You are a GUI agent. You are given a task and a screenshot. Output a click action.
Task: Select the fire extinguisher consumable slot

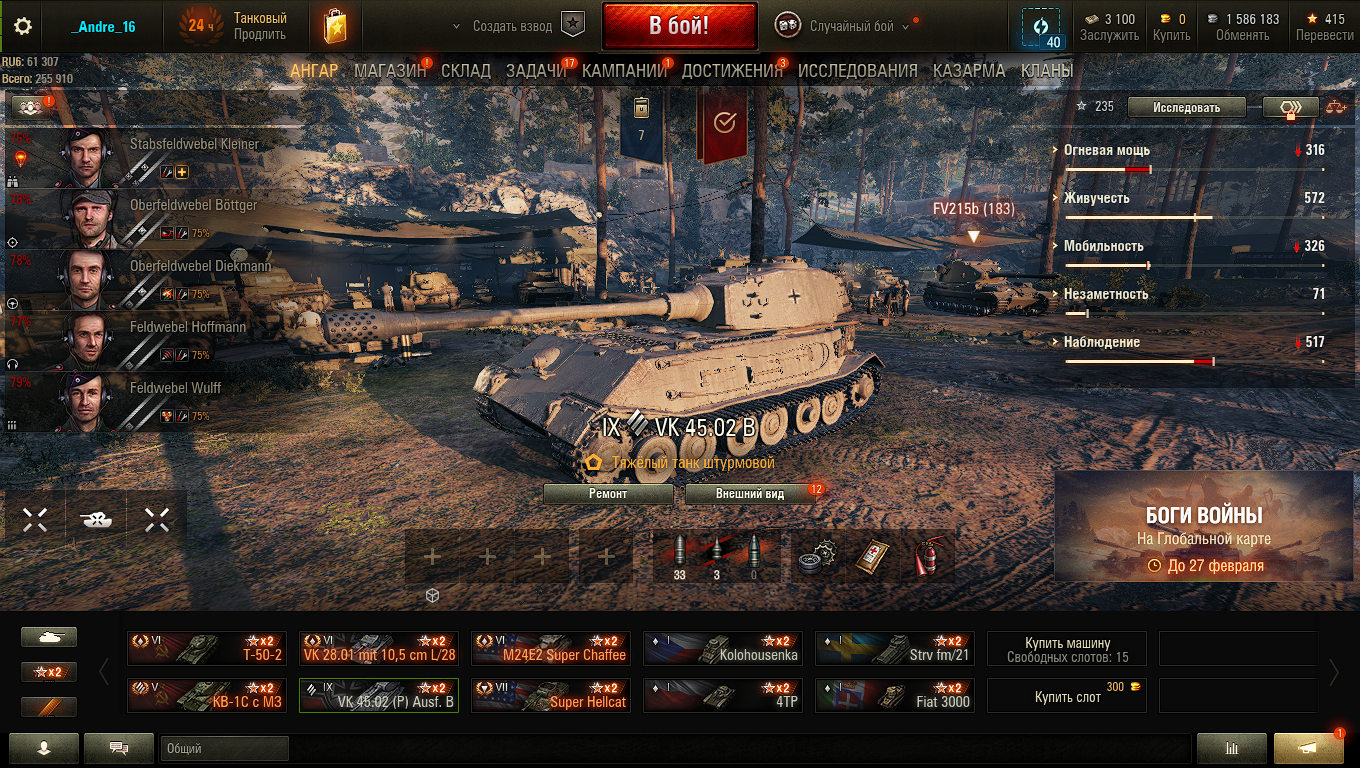pyautogui.click(x=926, y=557)
